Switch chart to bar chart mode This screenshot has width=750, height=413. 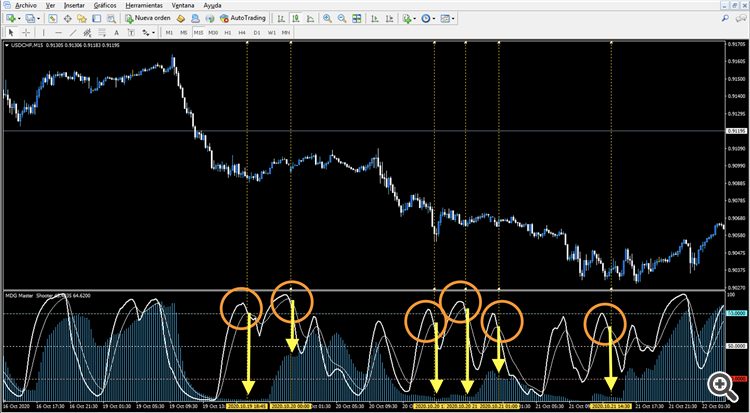282,18
